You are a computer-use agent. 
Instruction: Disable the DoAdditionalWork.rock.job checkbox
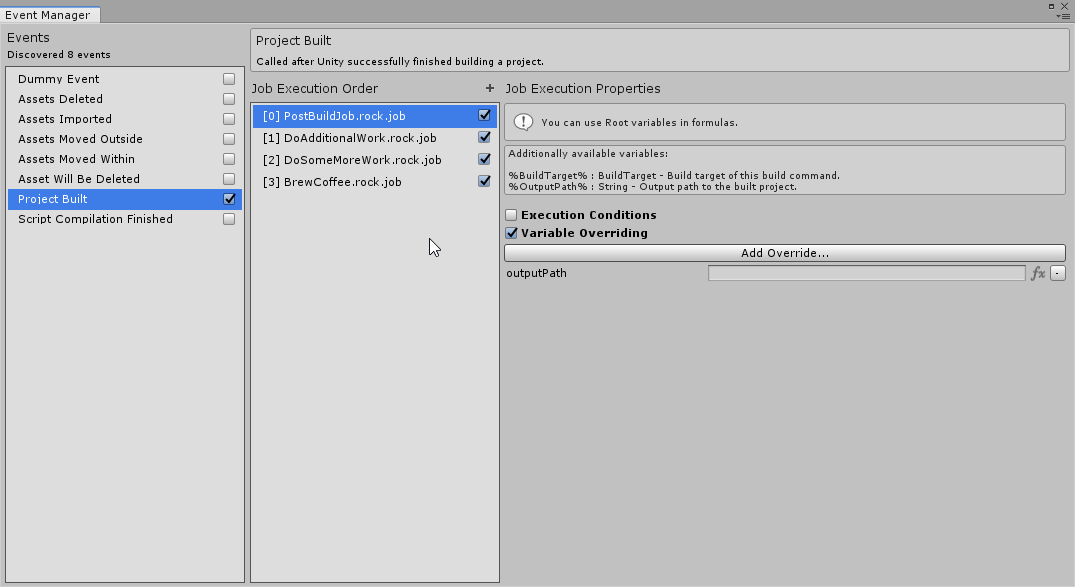(x=485, y=138)
